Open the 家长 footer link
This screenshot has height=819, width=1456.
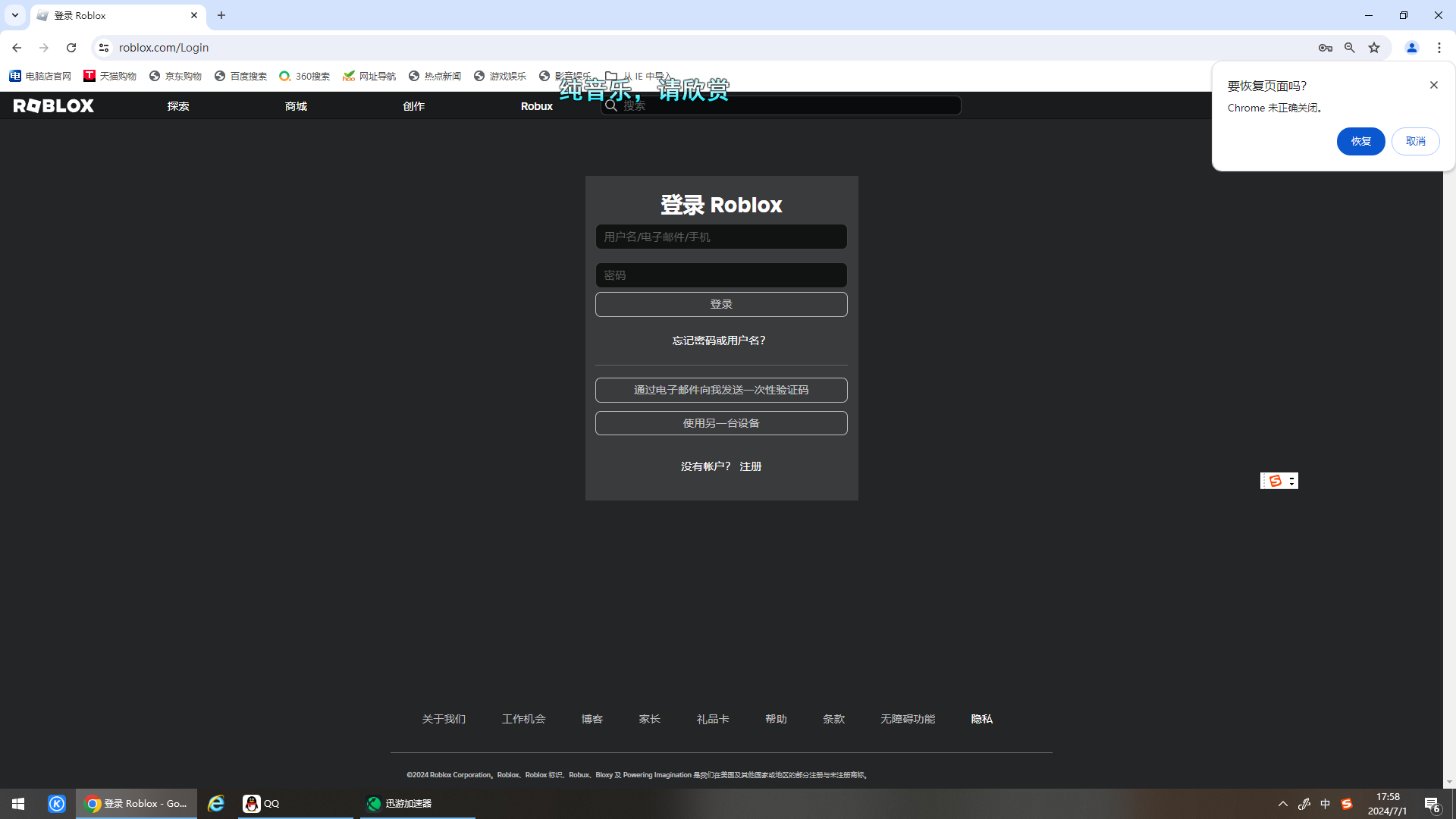(650, 719)
